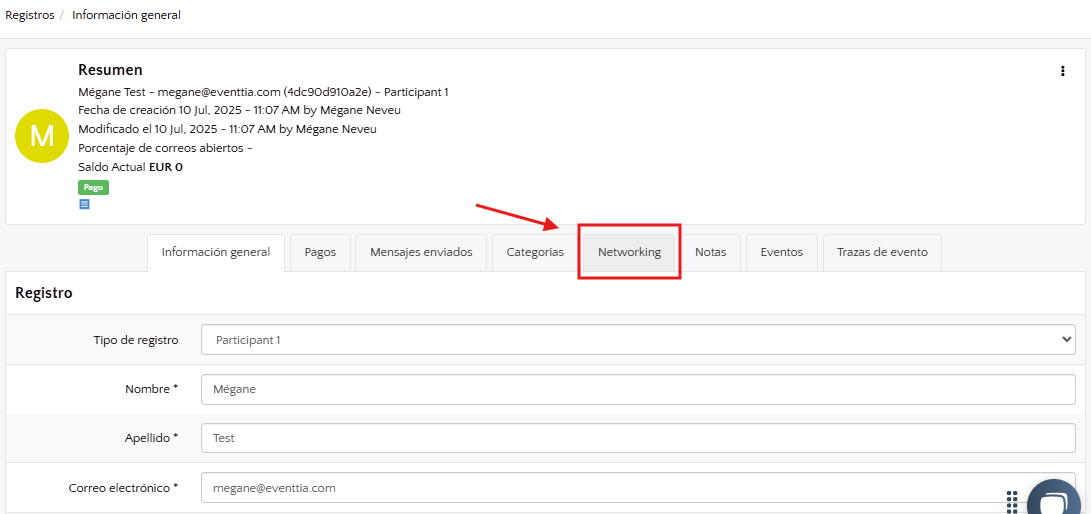Screen dimensions: 1091x514
Task: Open the Trazas de evento tab
Action: click(x=882, y=252)
